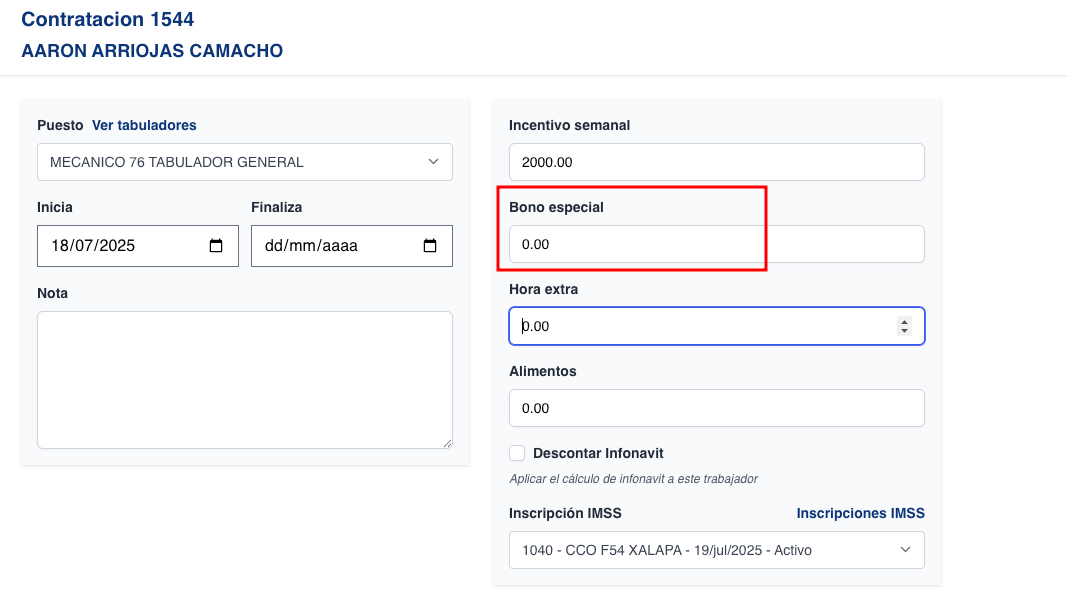The width and height of the screenshot is (1067, 600).
Task: Click the increment arrow on Hora extra
Action: (x=902, y=320)
